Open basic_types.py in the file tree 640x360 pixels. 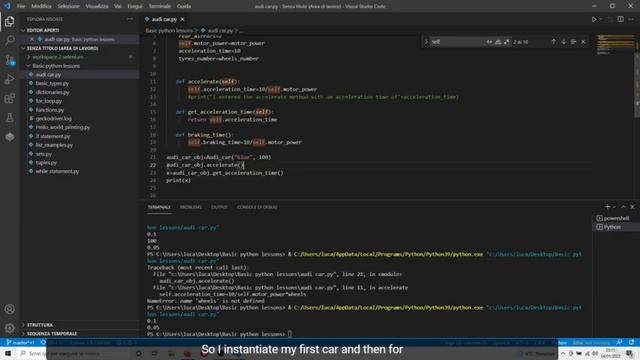tap(52, 83)
